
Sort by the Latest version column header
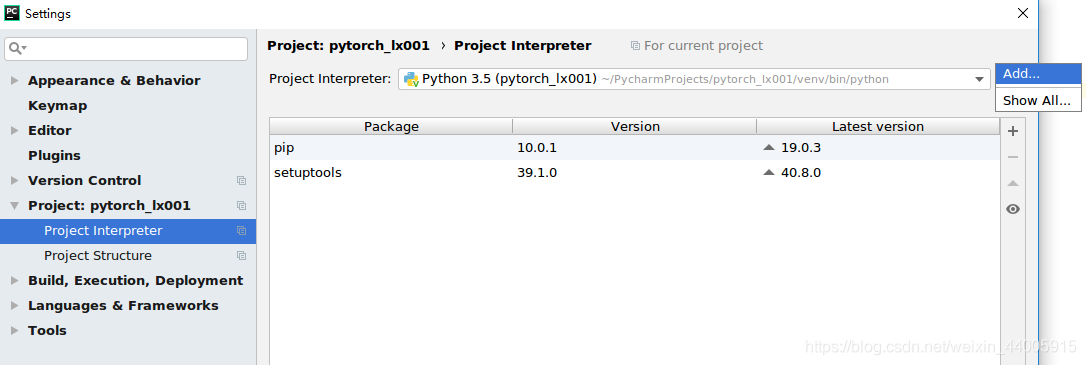click(x=878, y=126)
